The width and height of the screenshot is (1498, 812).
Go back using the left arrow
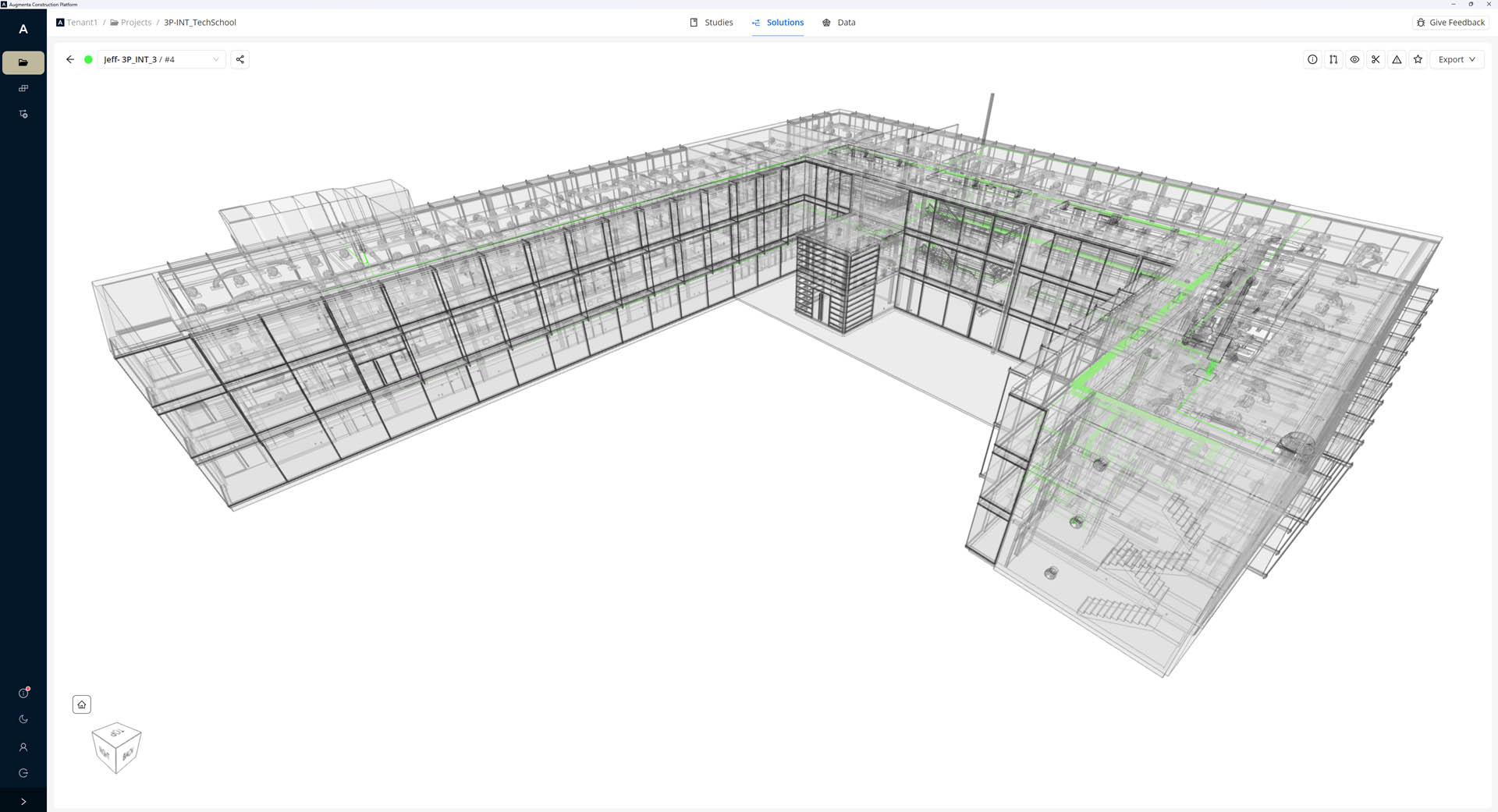[x=70, y=59]
